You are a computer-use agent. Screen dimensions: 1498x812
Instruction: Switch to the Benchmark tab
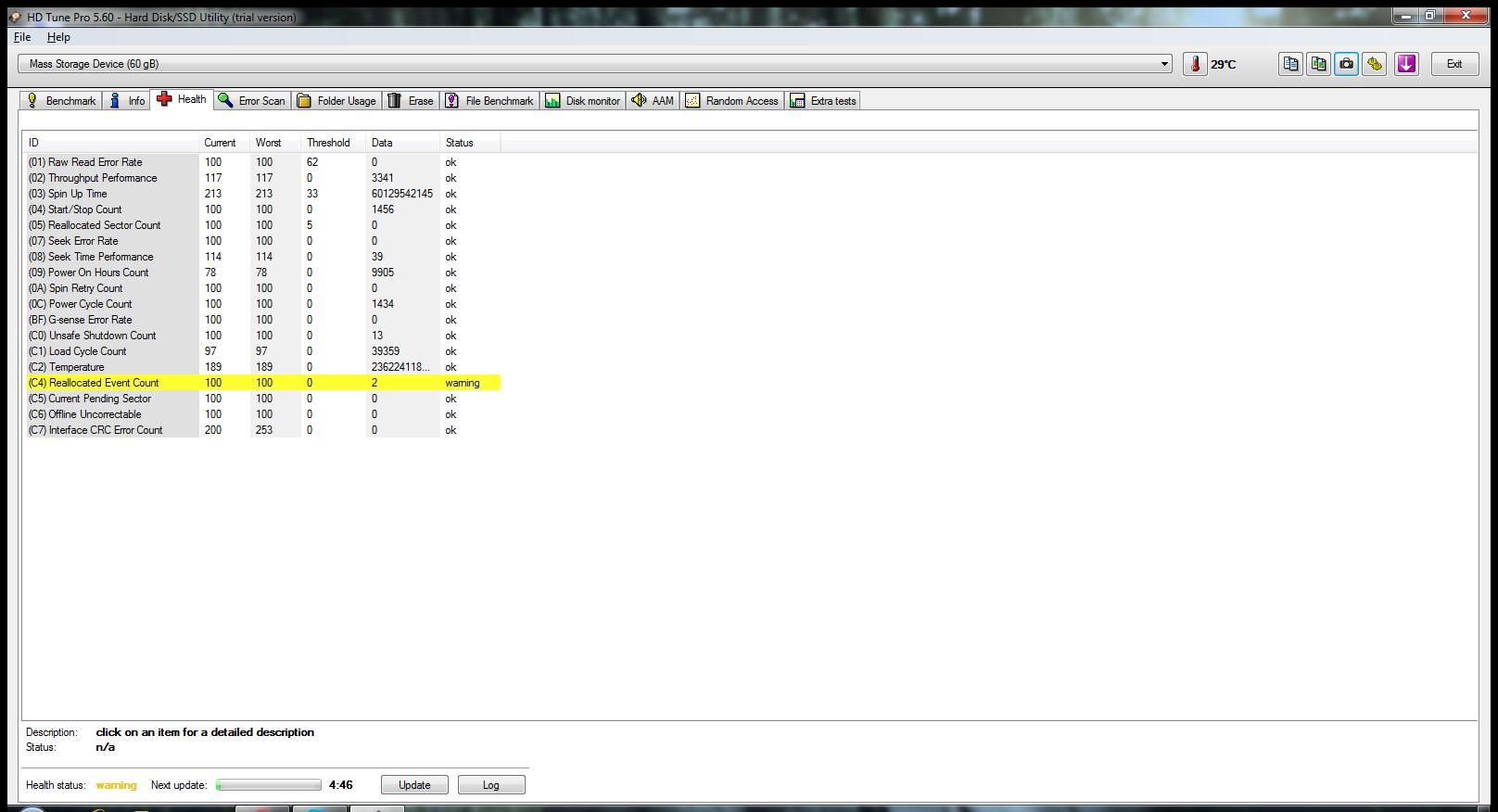tap(61, 101)
